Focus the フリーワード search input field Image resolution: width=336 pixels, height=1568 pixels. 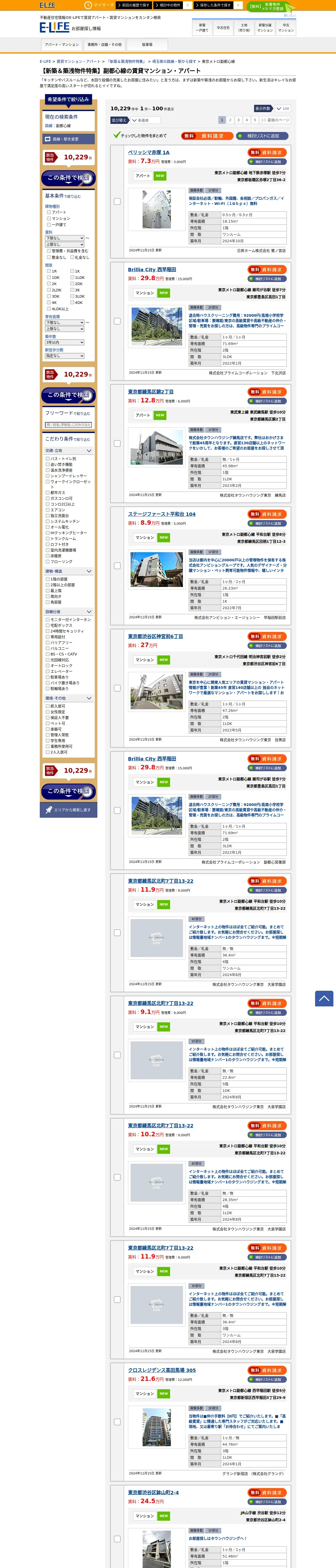click(x=68, y=425)
